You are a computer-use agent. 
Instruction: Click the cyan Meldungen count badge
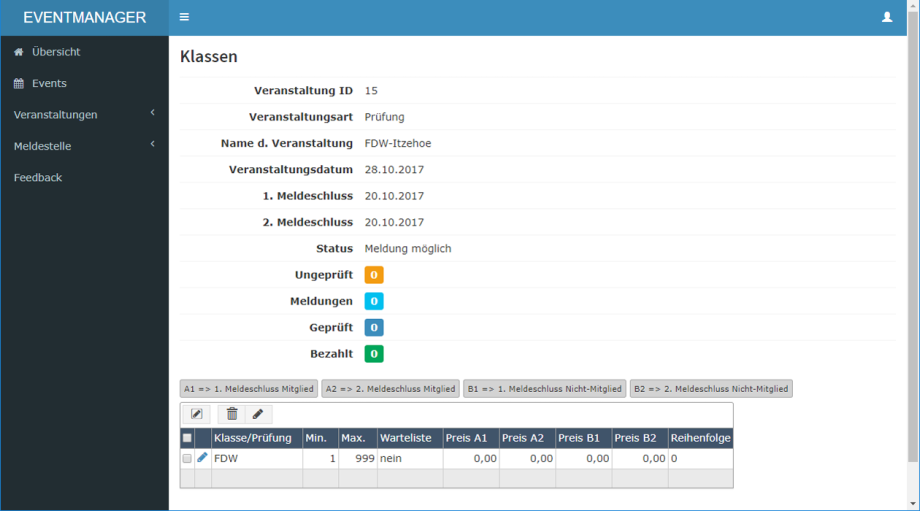tap(374, 301)
